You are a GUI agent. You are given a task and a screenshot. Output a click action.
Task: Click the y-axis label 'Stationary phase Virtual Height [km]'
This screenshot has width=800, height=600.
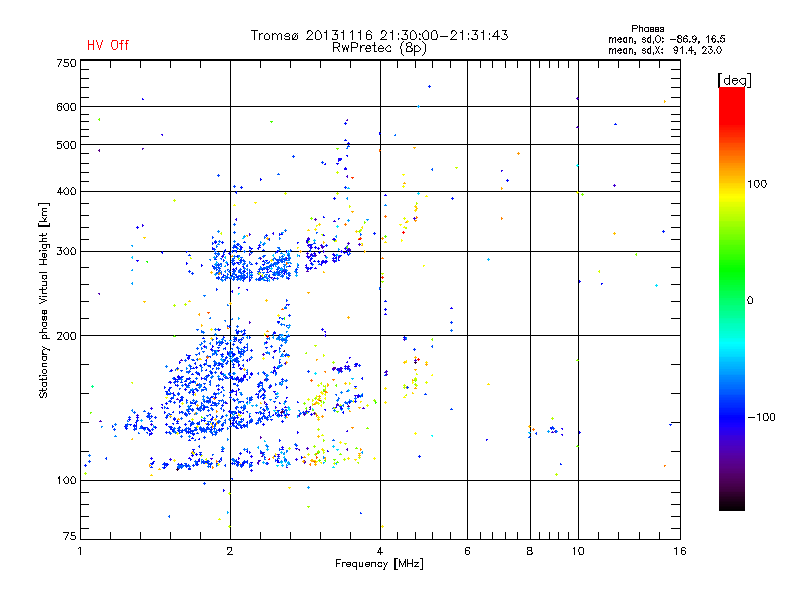tap(44, 300)
